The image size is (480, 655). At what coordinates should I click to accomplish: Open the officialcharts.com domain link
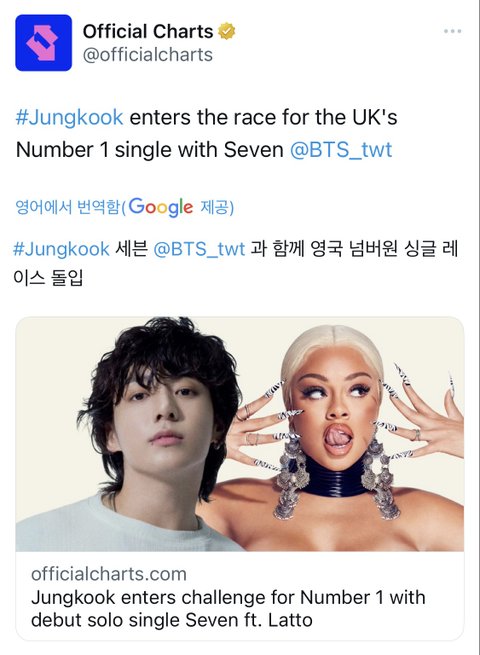(109, 574)
